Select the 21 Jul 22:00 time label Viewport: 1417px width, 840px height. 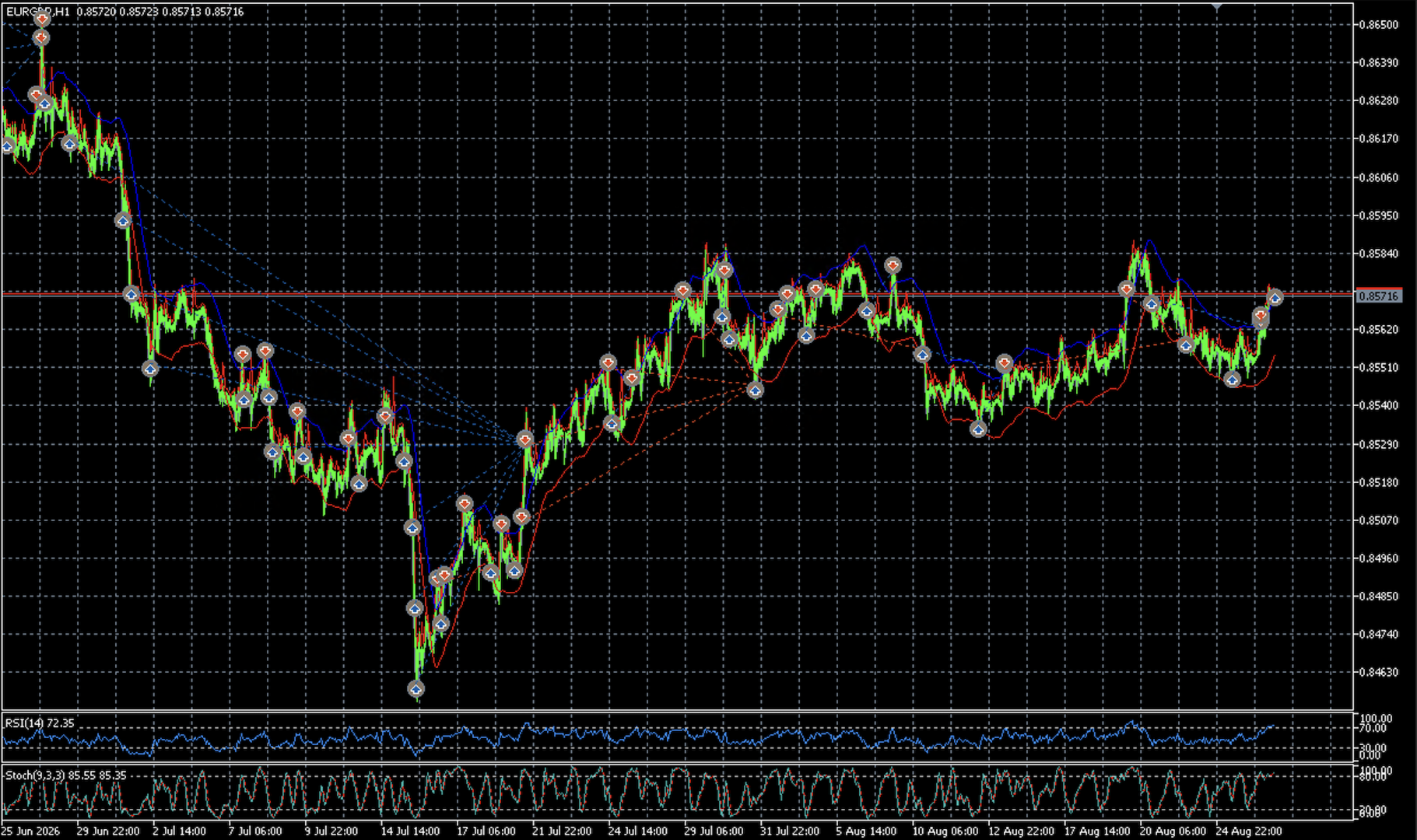[562, 831]
